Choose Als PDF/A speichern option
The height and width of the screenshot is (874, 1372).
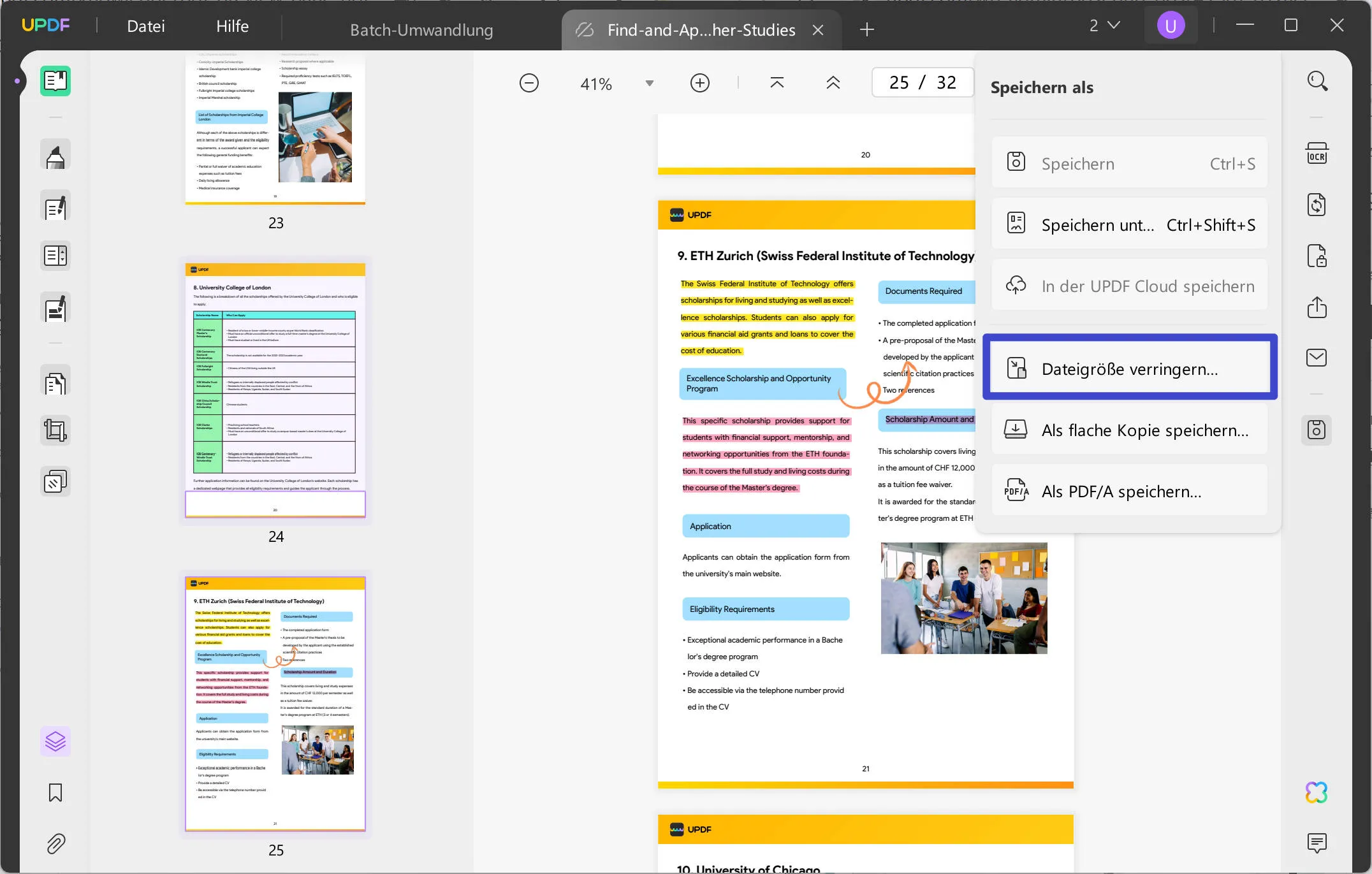coord(1130,491)
